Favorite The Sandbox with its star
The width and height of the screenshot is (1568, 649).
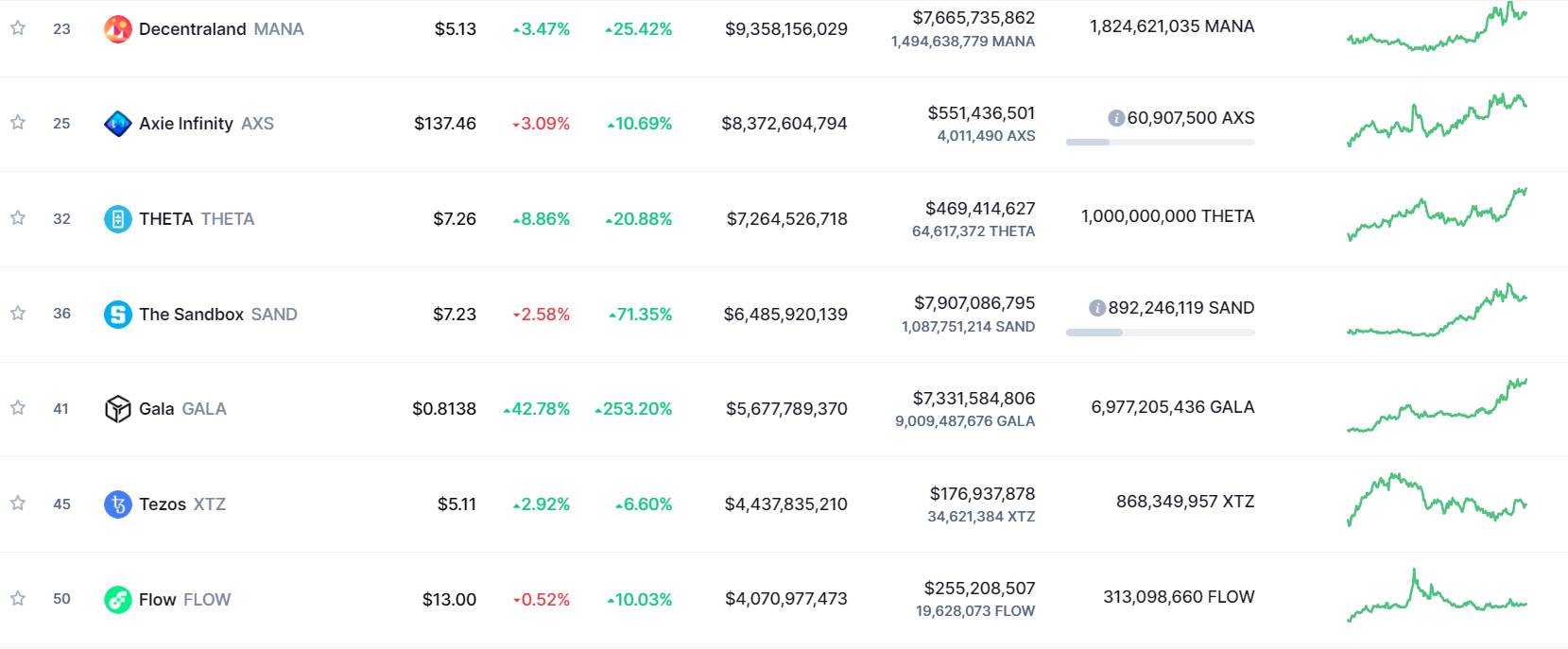(18, 314)
